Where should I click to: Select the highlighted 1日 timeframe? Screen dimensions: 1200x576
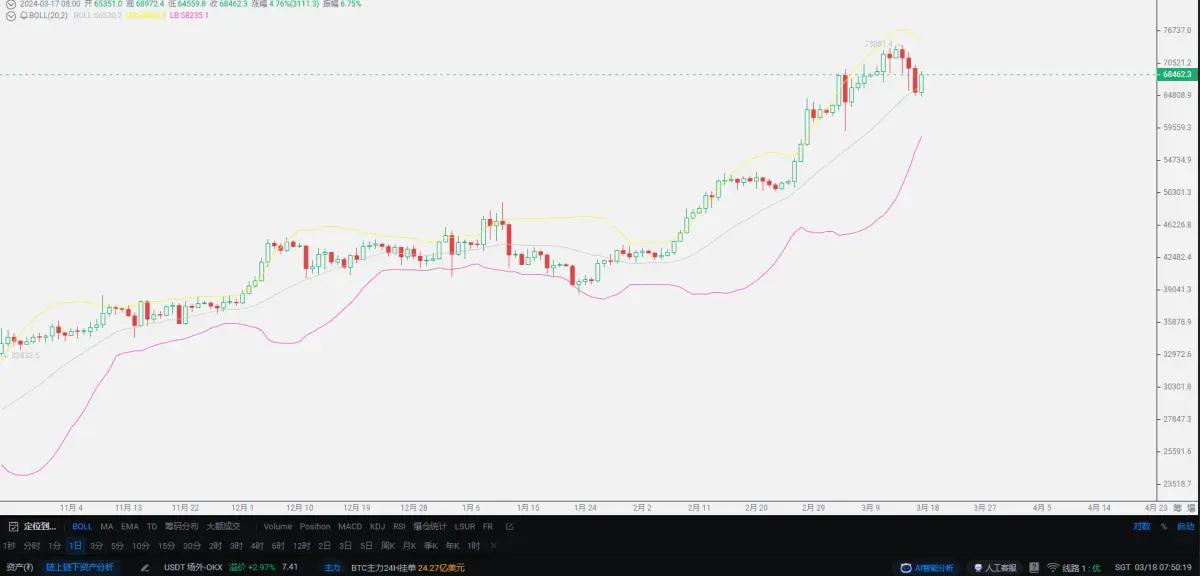75,546
